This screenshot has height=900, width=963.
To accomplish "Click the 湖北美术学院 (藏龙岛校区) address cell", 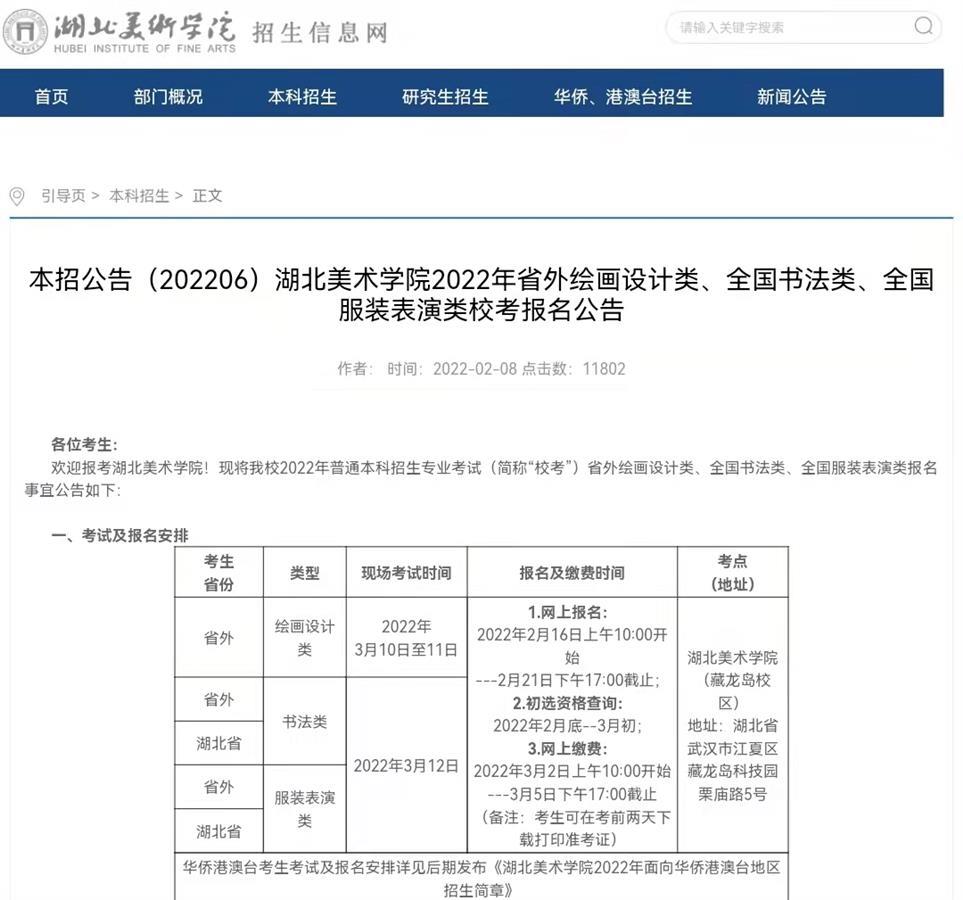I will click(x=732, y=726).
